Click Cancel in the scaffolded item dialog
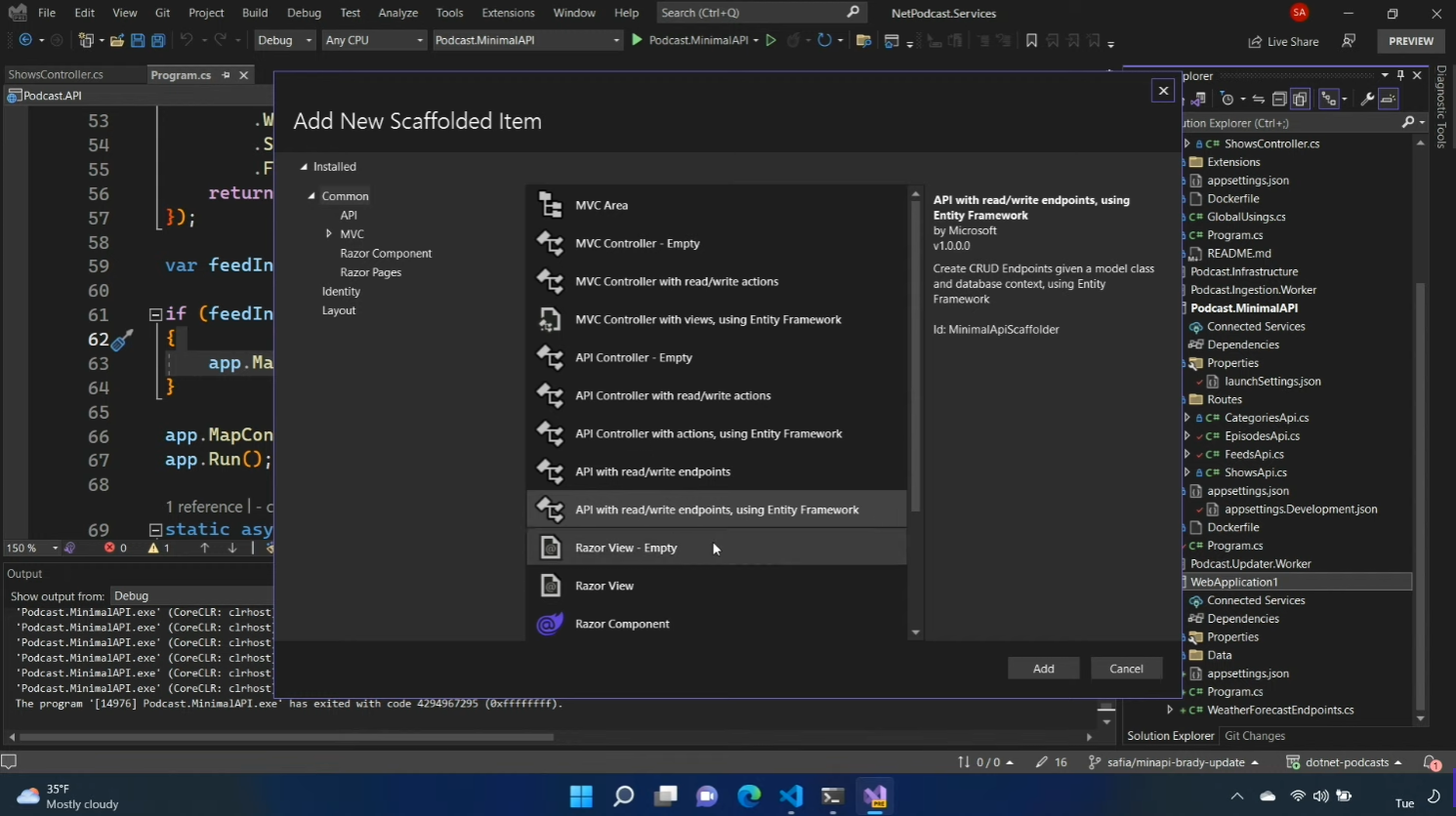This screenshot has width=1456, height=816. pyautogui.click(x=1126, y=669)
